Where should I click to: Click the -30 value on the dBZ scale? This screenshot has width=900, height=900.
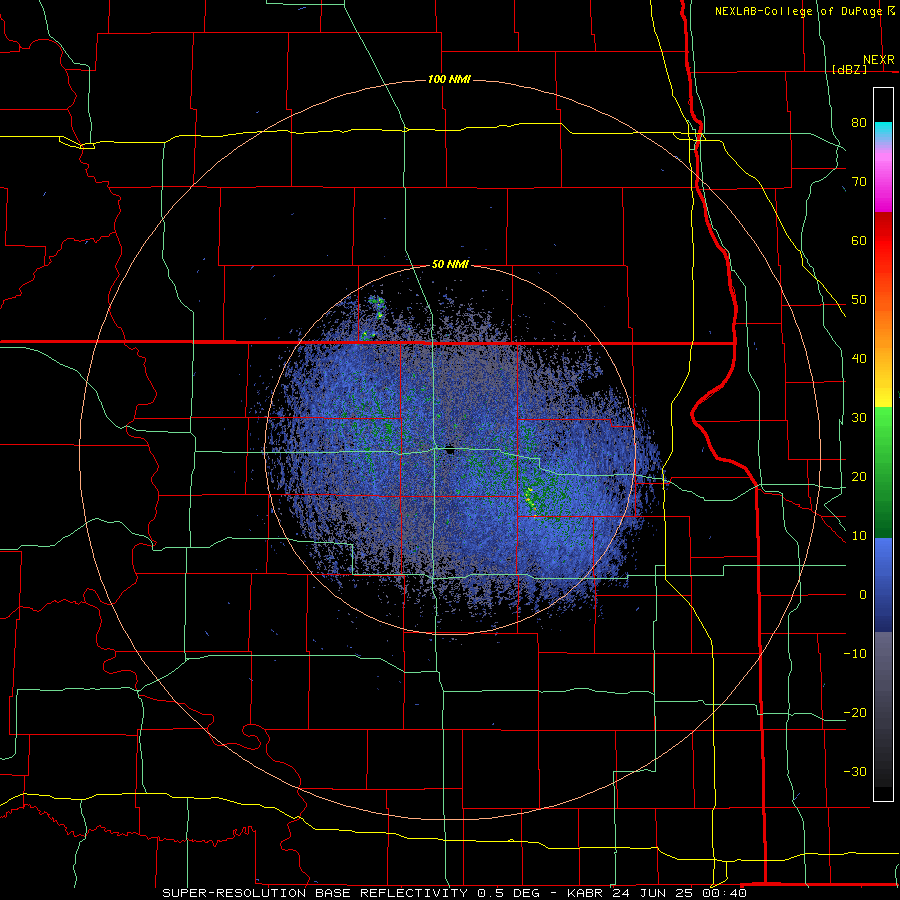pyautogui.click(x=855, y=771)
